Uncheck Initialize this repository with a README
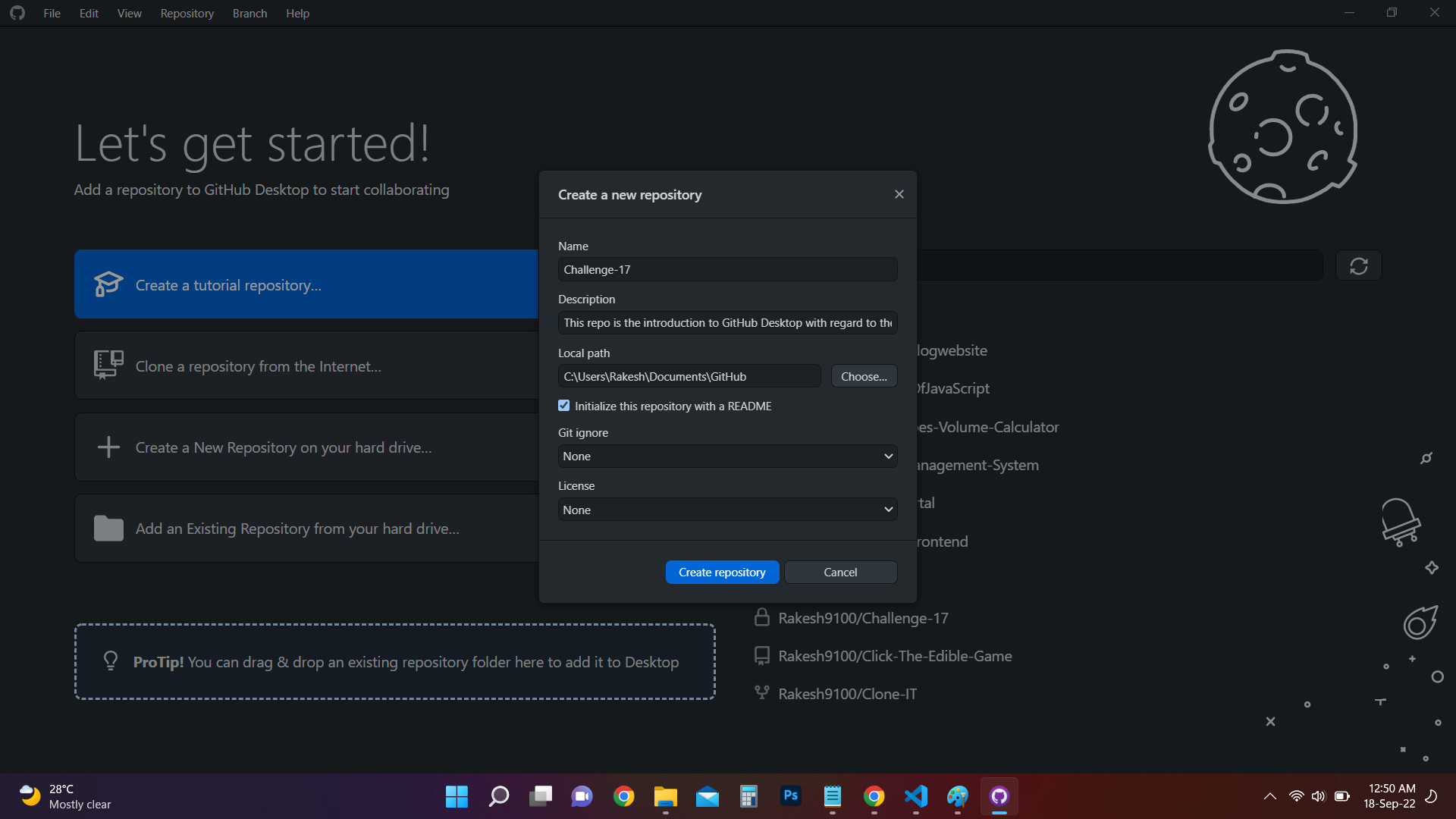 [x=563, y=406]
